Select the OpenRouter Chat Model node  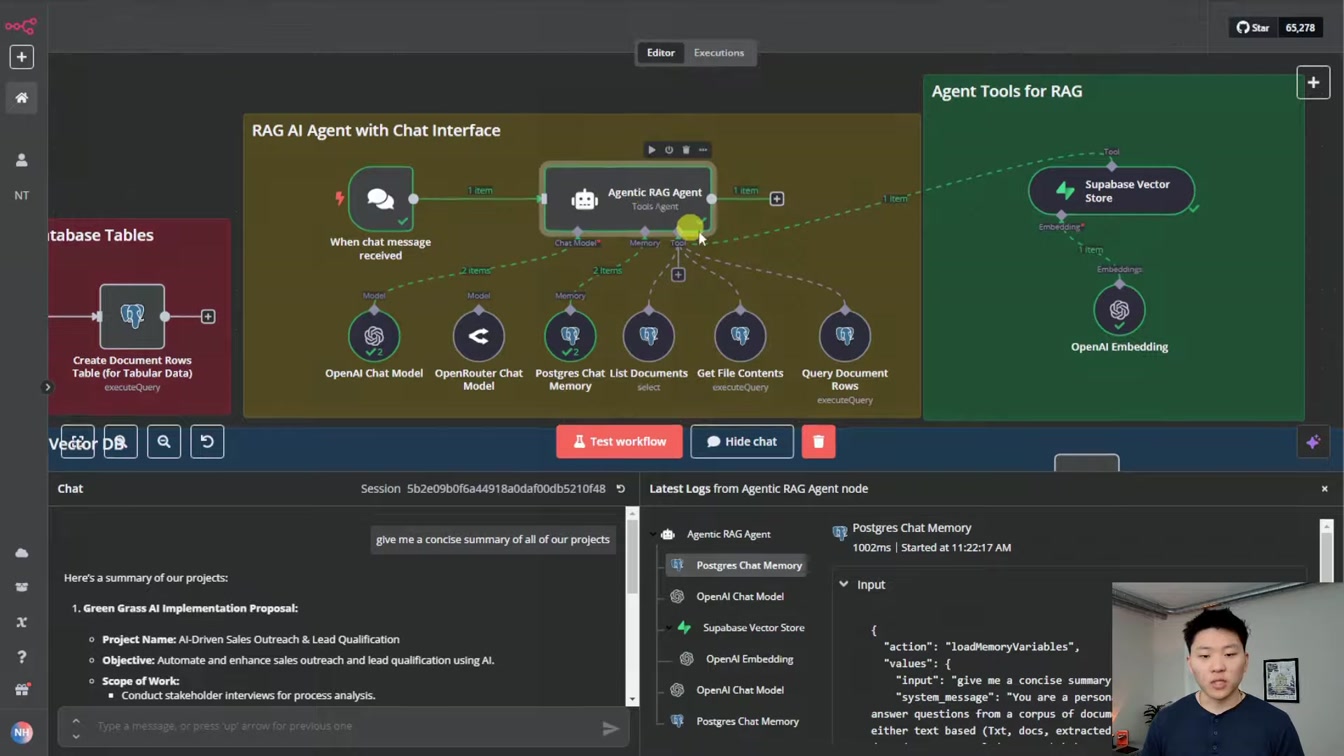coord(479,336)
